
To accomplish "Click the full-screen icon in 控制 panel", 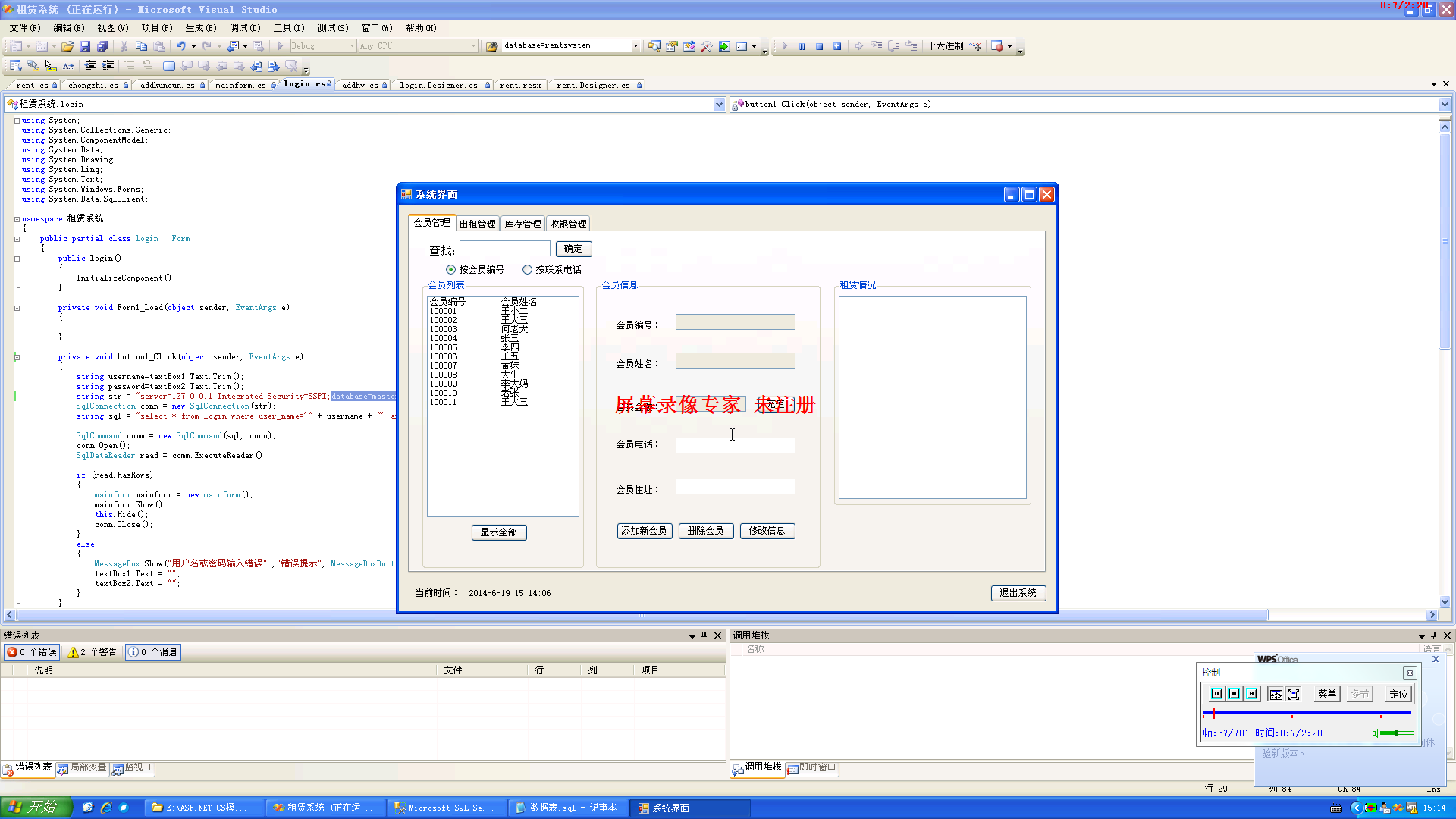I will [1294, 694].
